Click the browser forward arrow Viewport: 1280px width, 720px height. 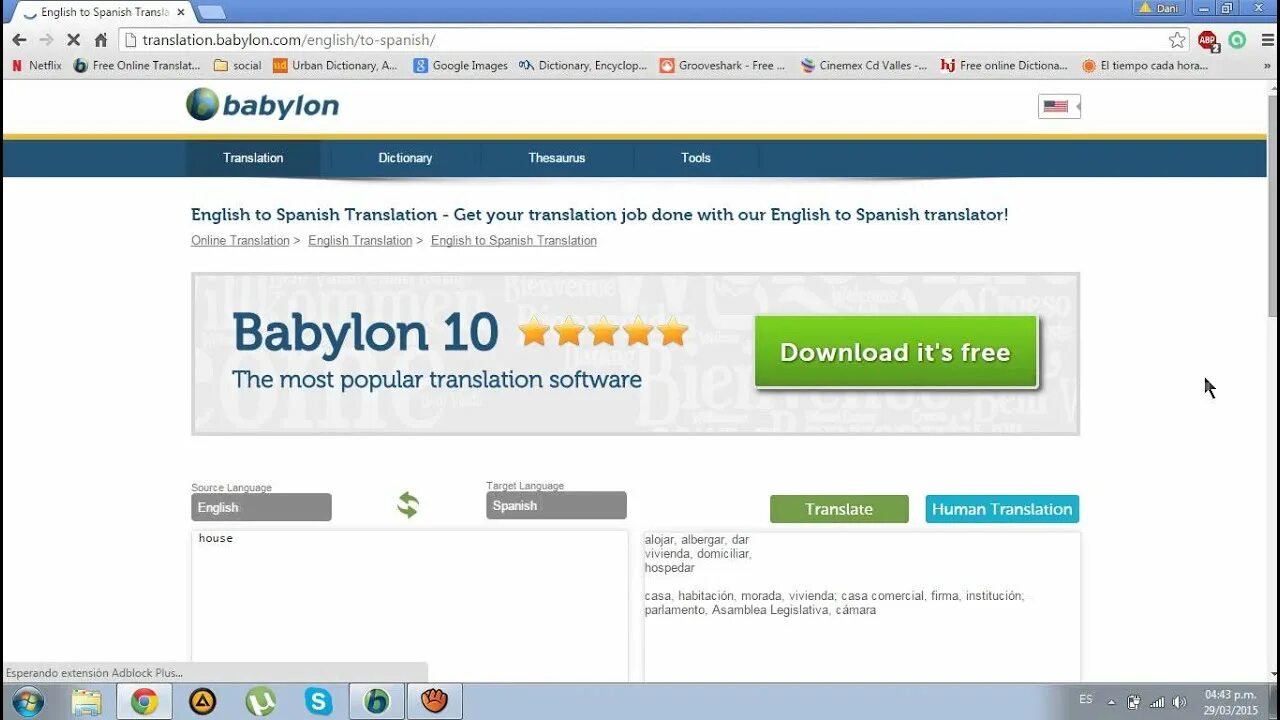pos(46,40)
